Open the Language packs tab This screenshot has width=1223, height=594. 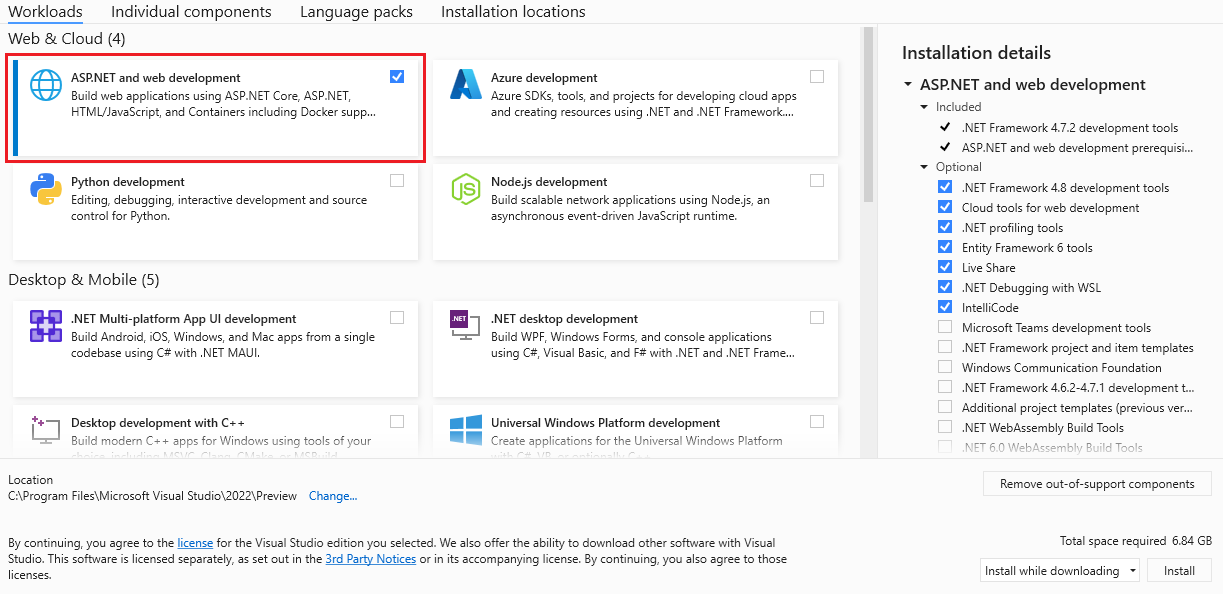tap(356, 12)
